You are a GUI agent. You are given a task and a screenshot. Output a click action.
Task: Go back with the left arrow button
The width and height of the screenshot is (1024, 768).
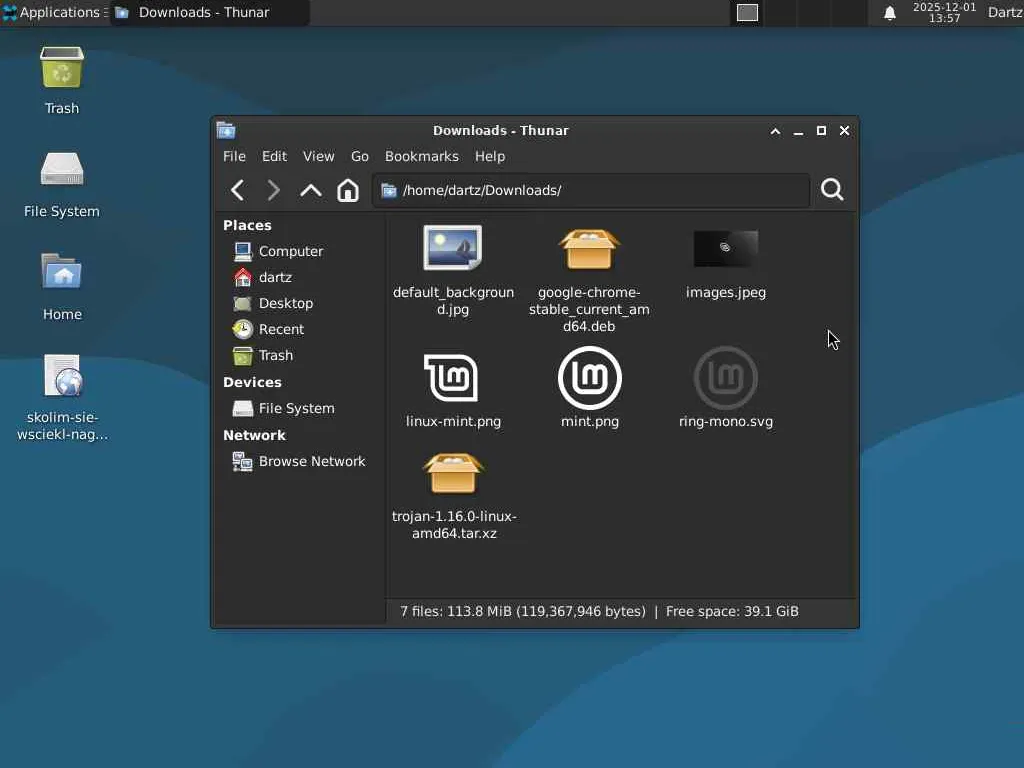(238, 190)
